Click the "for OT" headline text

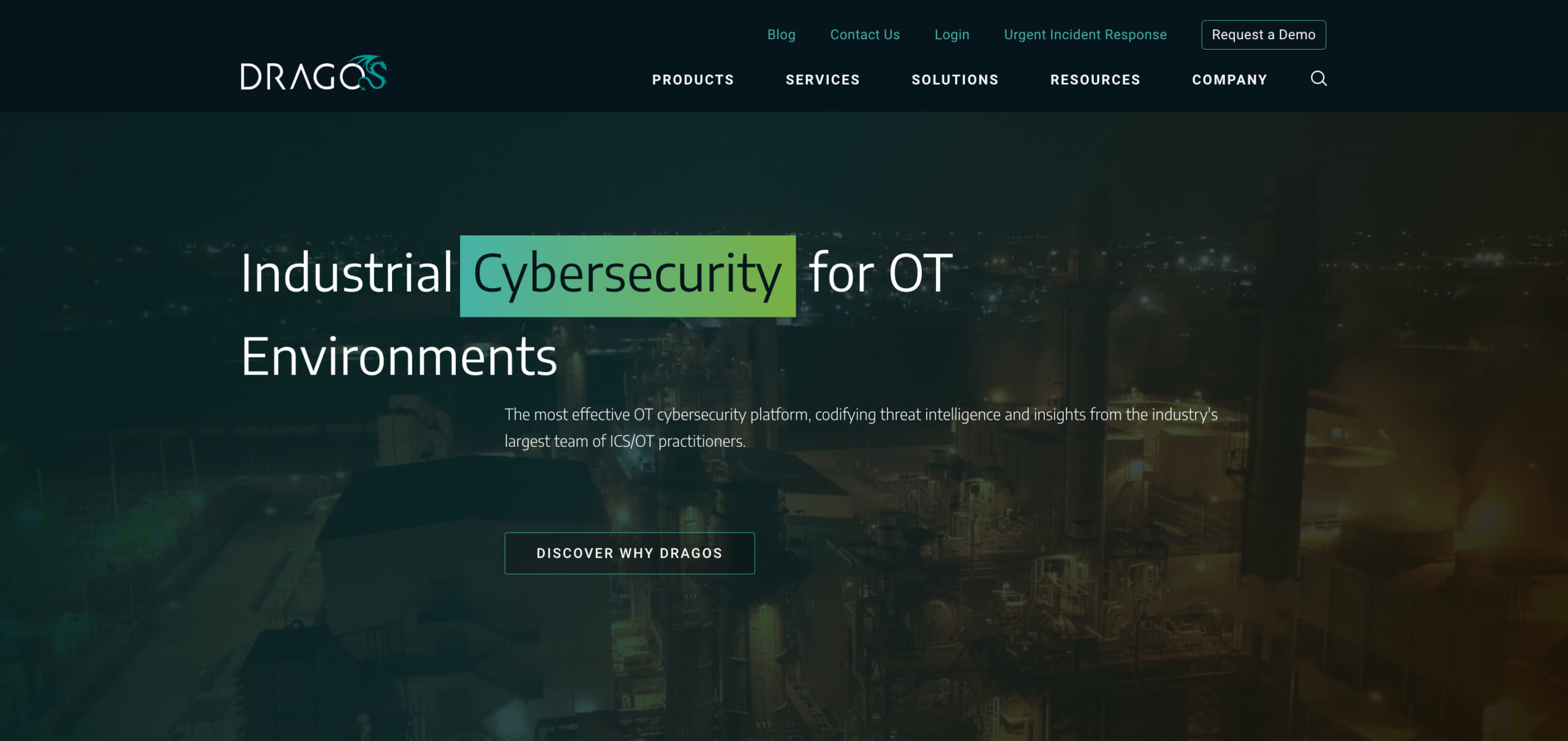(880, 273)
